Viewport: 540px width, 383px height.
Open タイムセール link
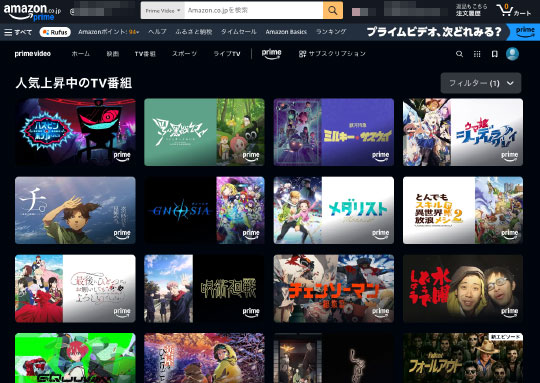pos(239,32)
